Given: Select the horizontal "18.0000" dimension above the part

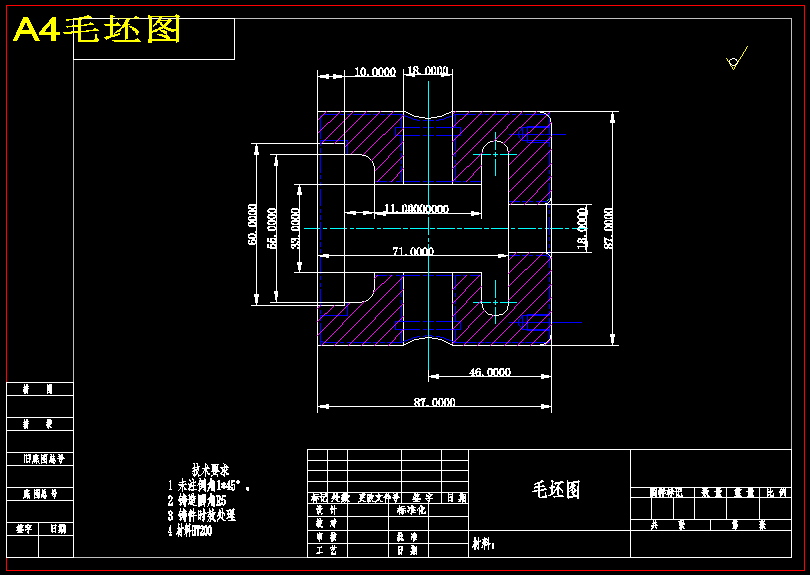Looking at the screenshot, I should coord(428,70).
